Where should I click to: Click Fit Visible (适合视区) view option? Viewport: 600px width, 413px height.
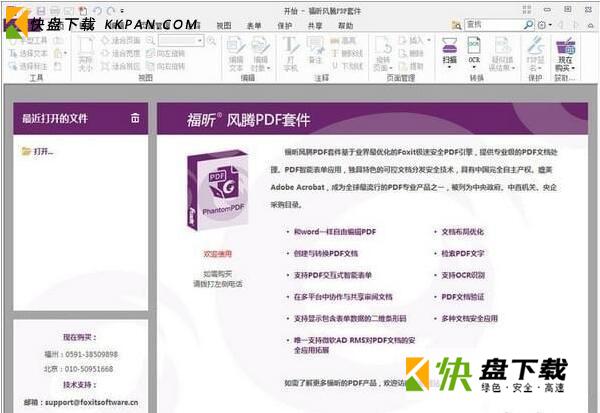[121, 66]
